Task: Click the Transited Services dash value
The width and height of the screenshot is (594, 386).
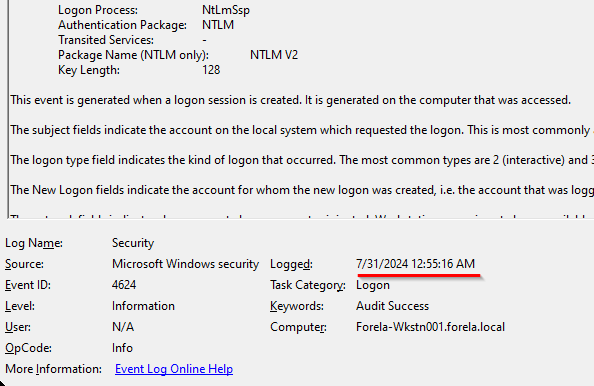Action: coord(204,40)
